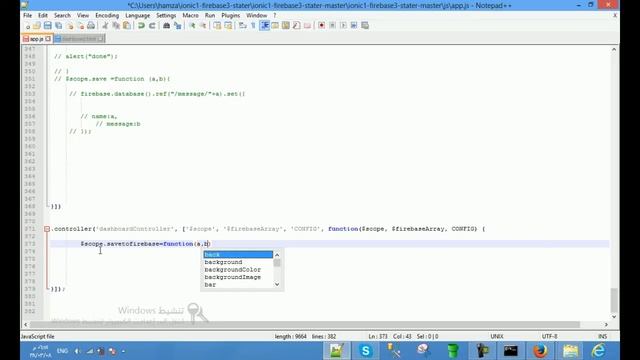640x360 pixels.
Task: Open the Window menu
Action: [x=256, y=16]
